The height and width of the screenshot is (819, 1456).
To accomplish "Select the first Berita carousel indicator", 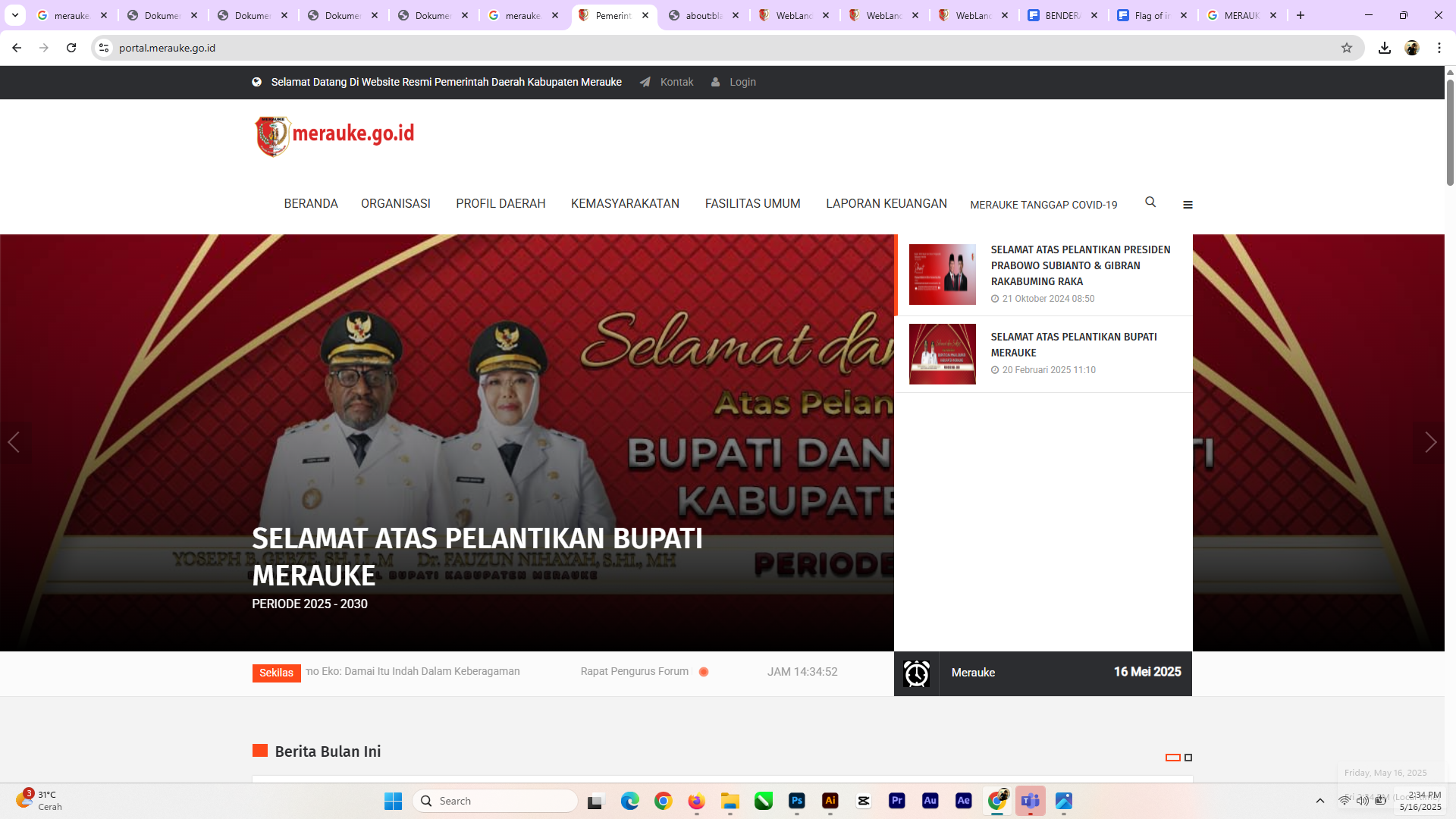I will coord(1172,758).
